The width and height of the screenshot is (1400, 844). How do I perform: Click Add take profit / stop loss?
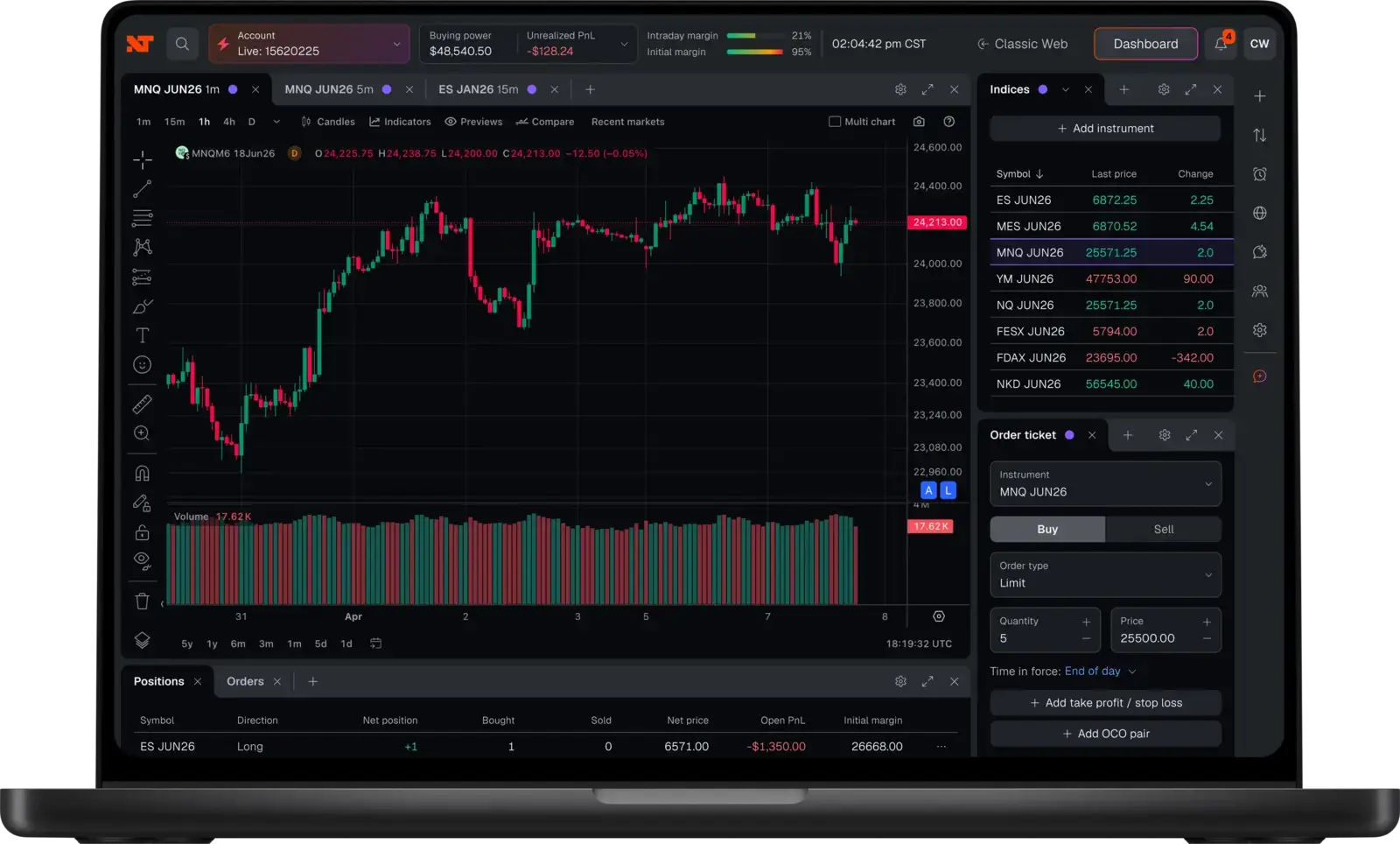point(1106,703)
